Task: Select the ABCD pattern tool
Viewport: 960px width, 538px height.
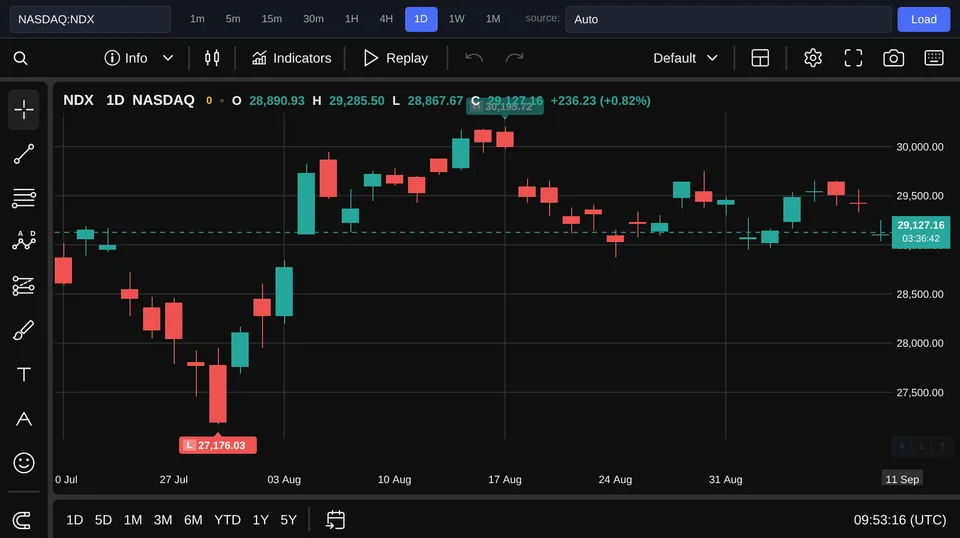Action: [24, 241]
